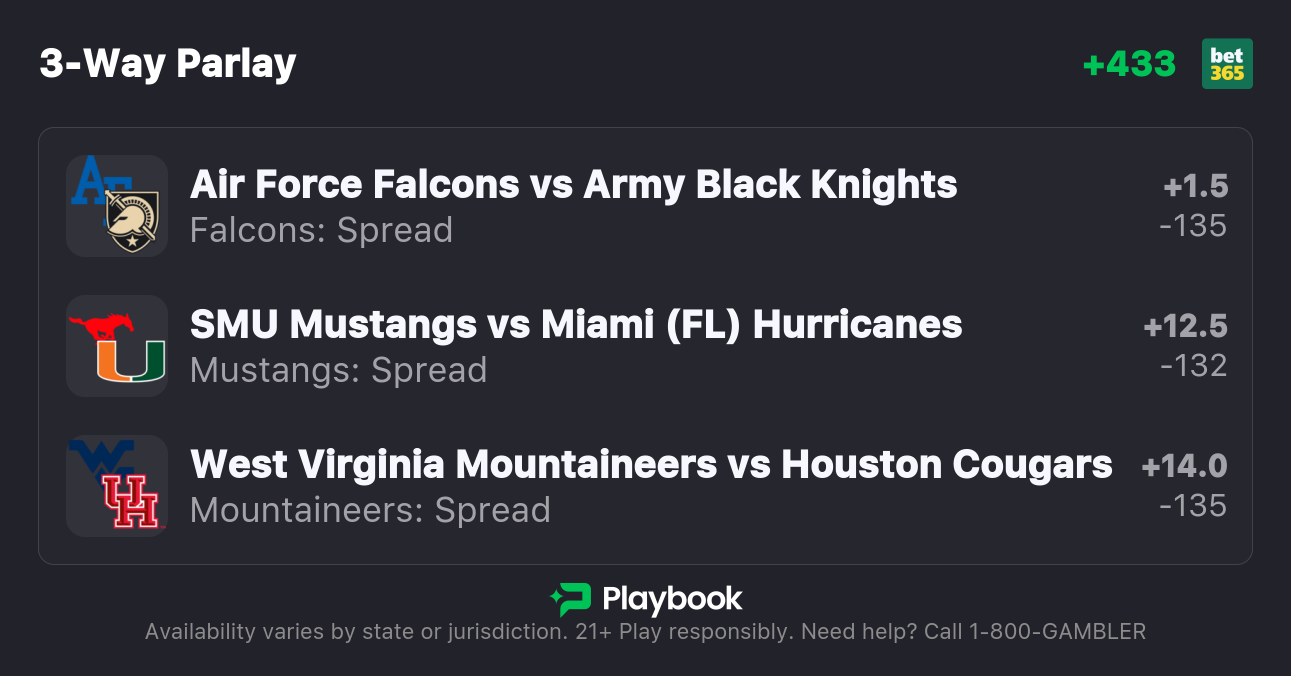1291x676 pixels.
Task: Open the 3-Way Parlay title
Action: pos(168,64)
